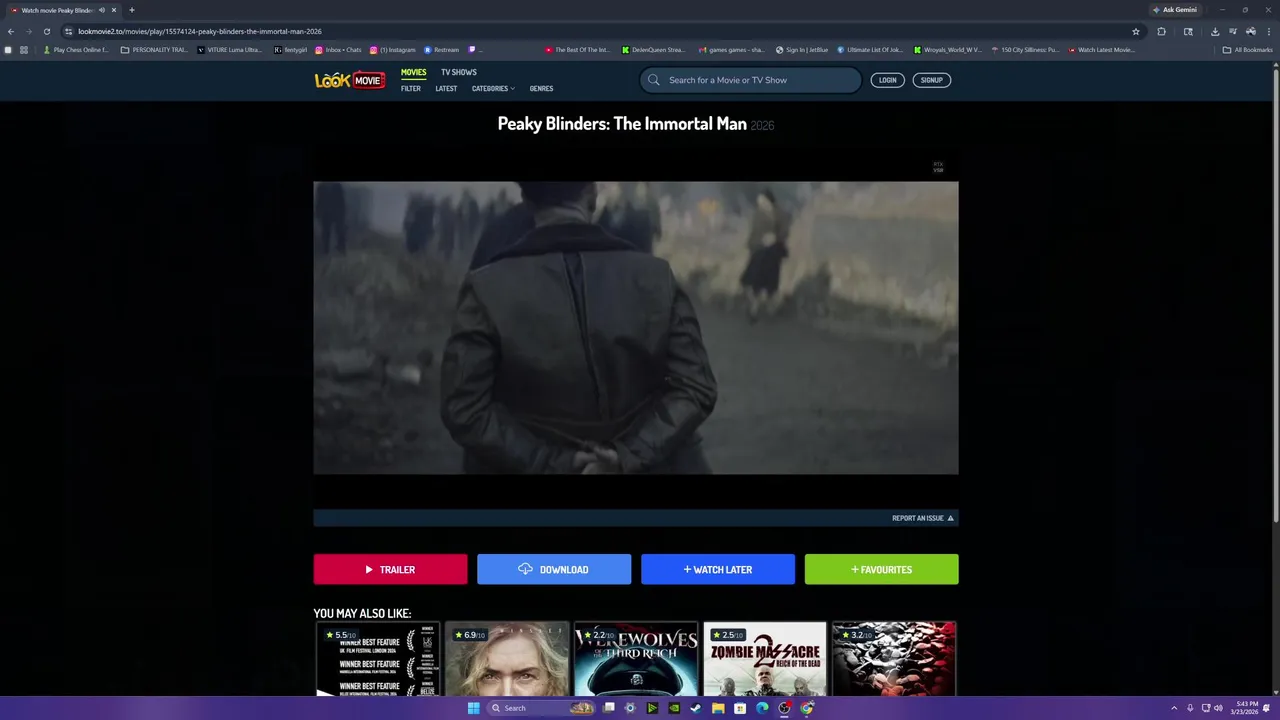Open the Filter menu item
Image resolution: width=1280 pixels, height=720 pixels.
click(x=411, y=88)
